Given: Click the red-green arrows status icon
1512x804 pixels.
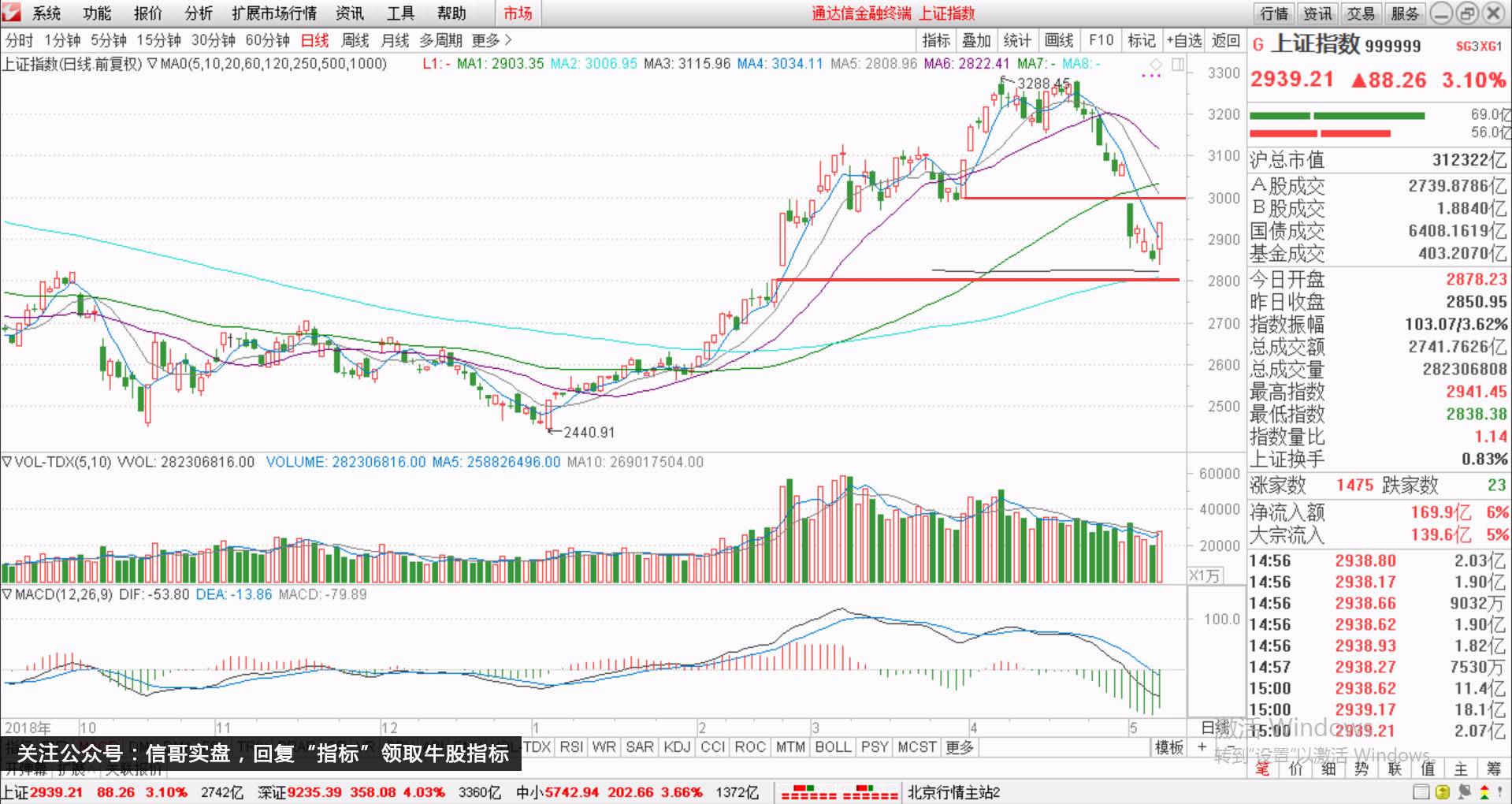Looking at the screenshot, I should tap(1484, 792).
